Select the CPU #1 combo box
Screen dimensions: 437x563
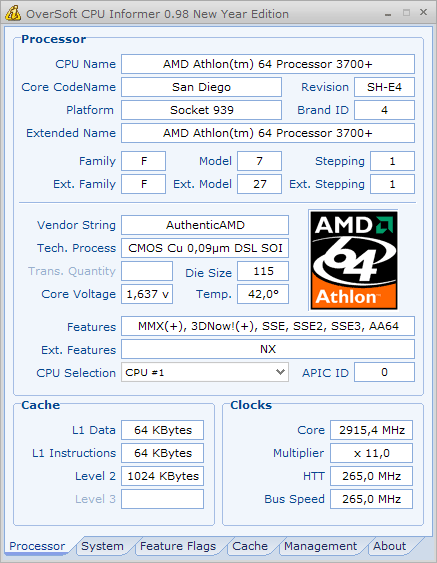coord(205,372)
